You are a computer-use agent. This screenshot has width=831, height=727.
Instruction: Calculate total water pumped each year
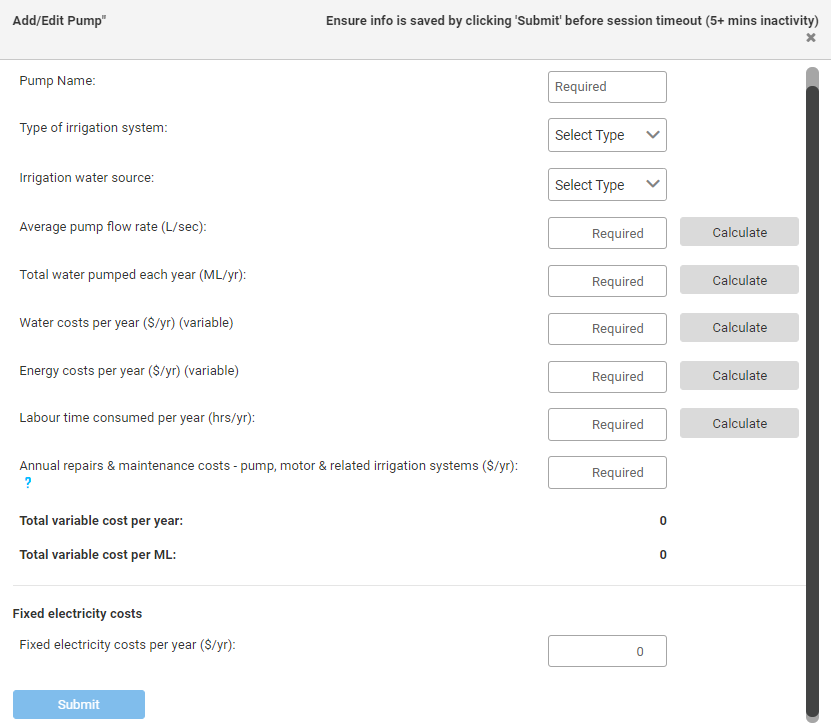[x=739, y=280]
